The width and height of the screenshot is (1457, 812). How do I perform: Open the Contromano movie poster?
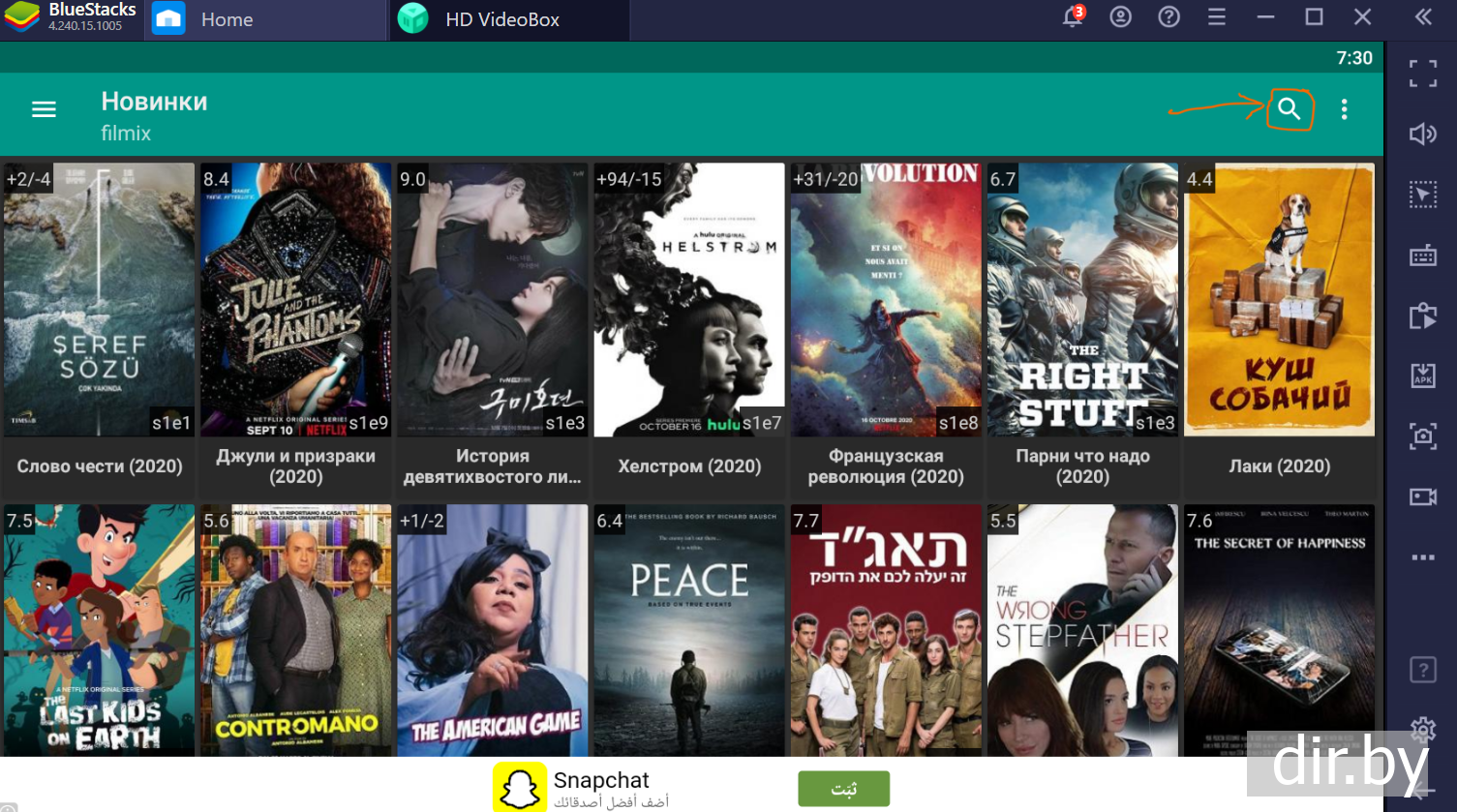(x=296, y=630)
